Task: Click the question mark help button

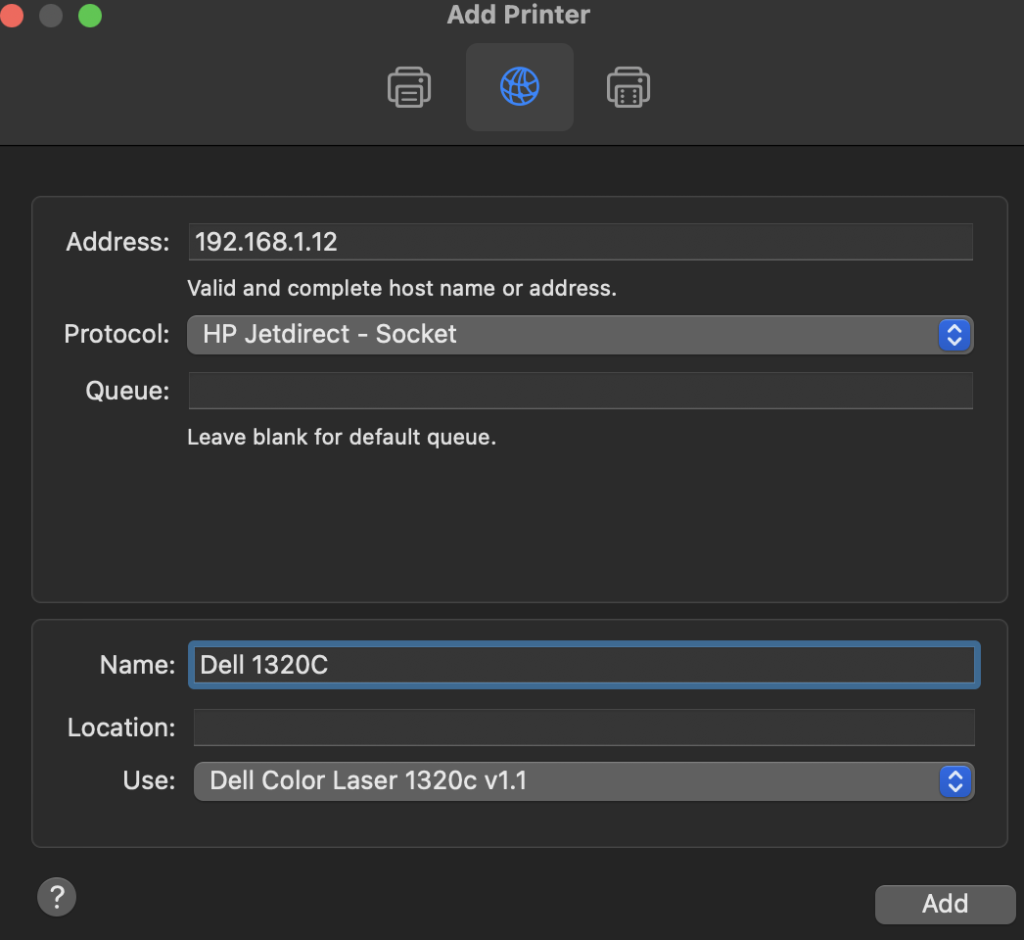Action: 57,895
